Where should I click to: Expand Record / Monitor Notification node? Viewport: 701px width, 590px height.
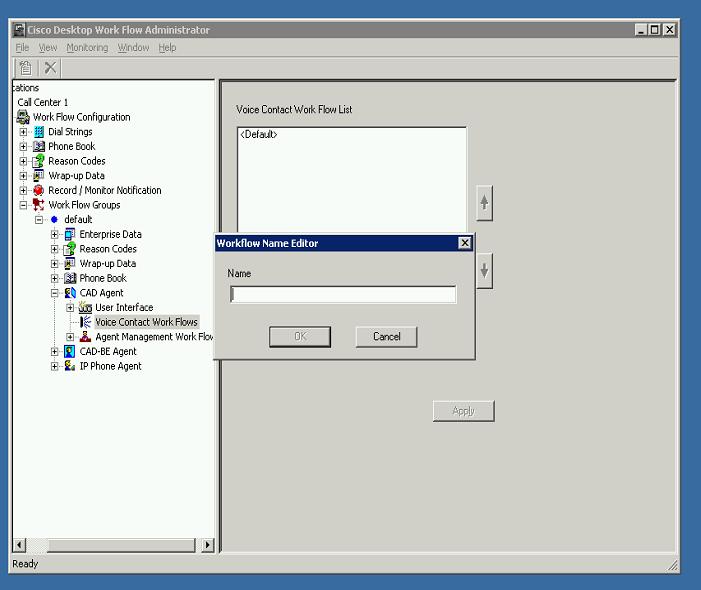tap(23, 190)
